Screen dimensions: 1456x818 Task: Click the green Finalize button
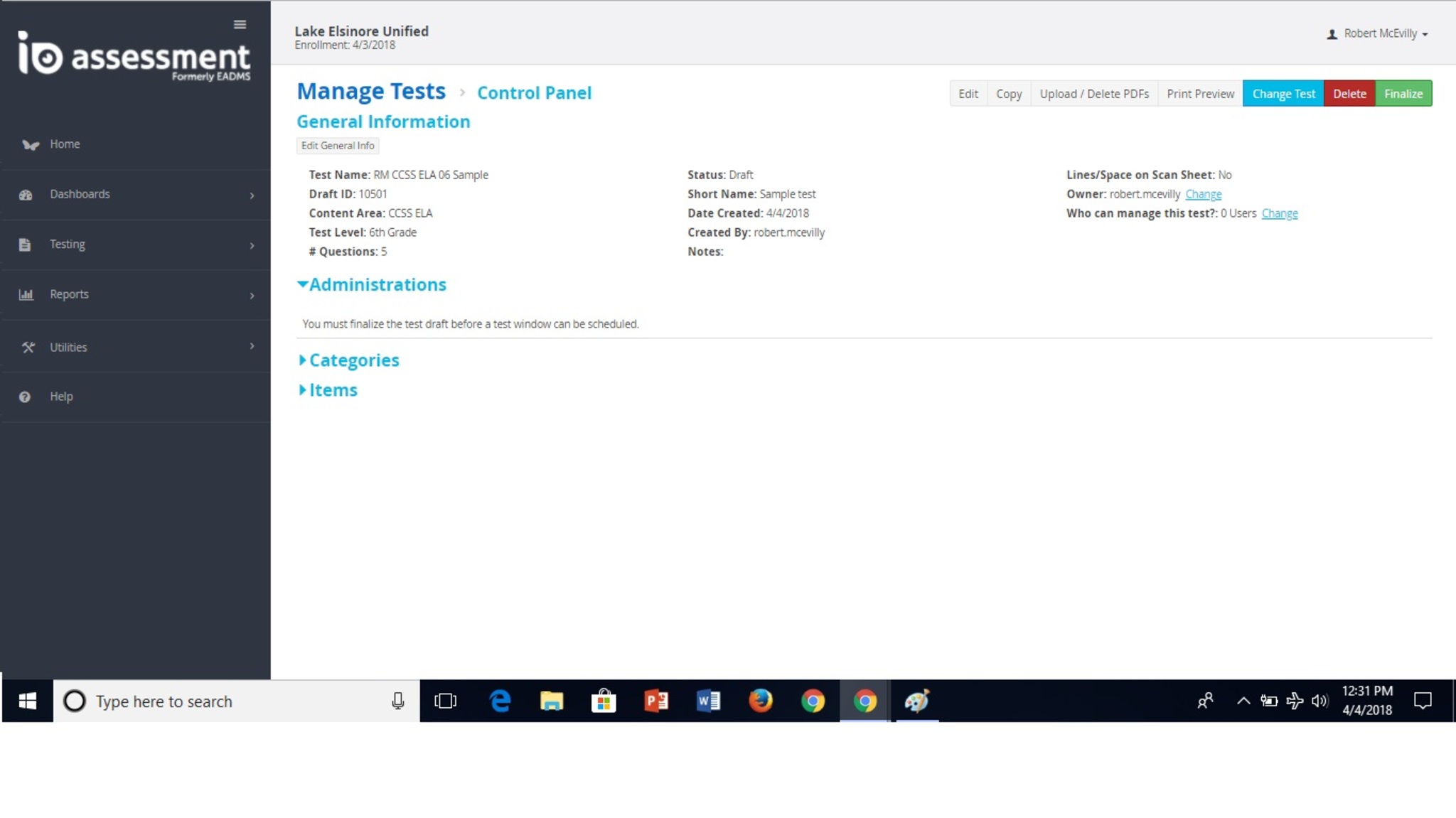click(x=1403, y=94)
